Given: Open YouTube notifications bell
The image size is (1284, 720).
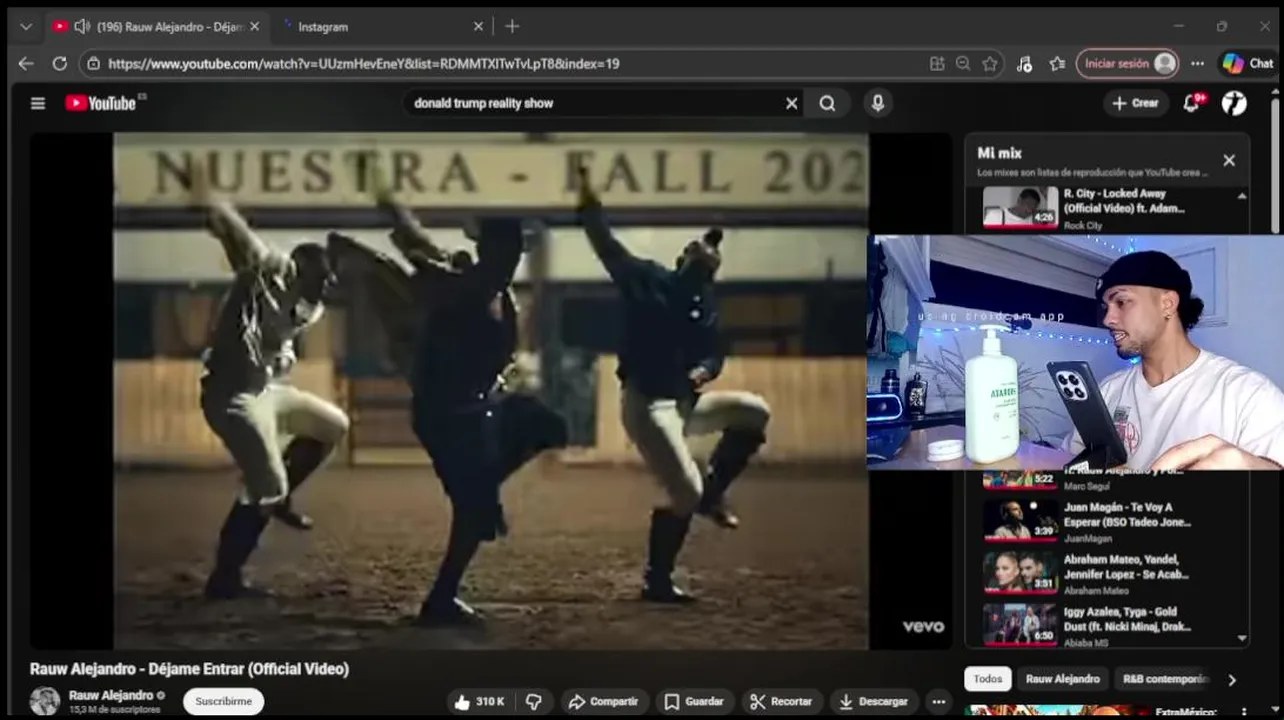Looking at the screenshot, I should tap(1192, 103).
